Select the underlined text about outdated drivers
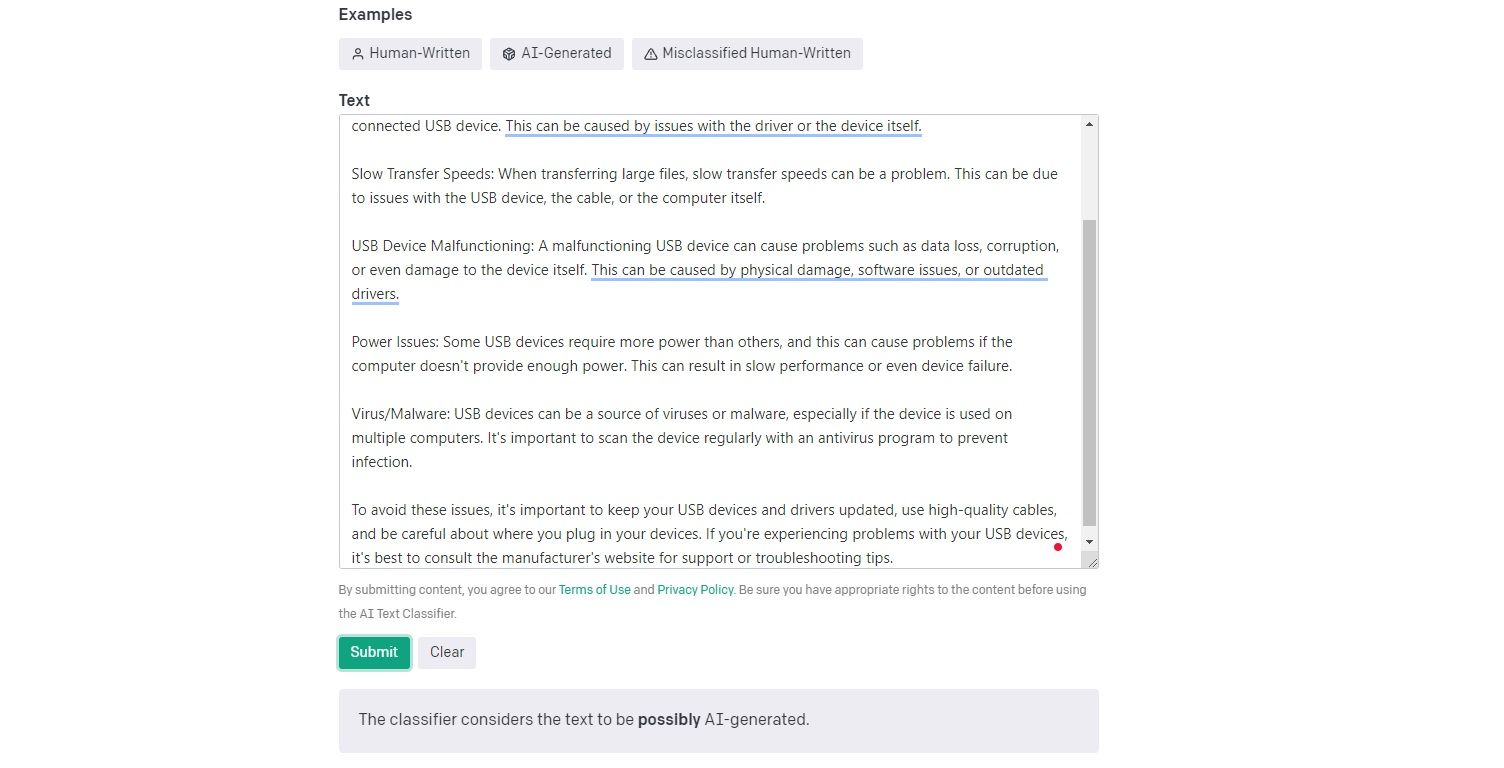 [818, 270]
